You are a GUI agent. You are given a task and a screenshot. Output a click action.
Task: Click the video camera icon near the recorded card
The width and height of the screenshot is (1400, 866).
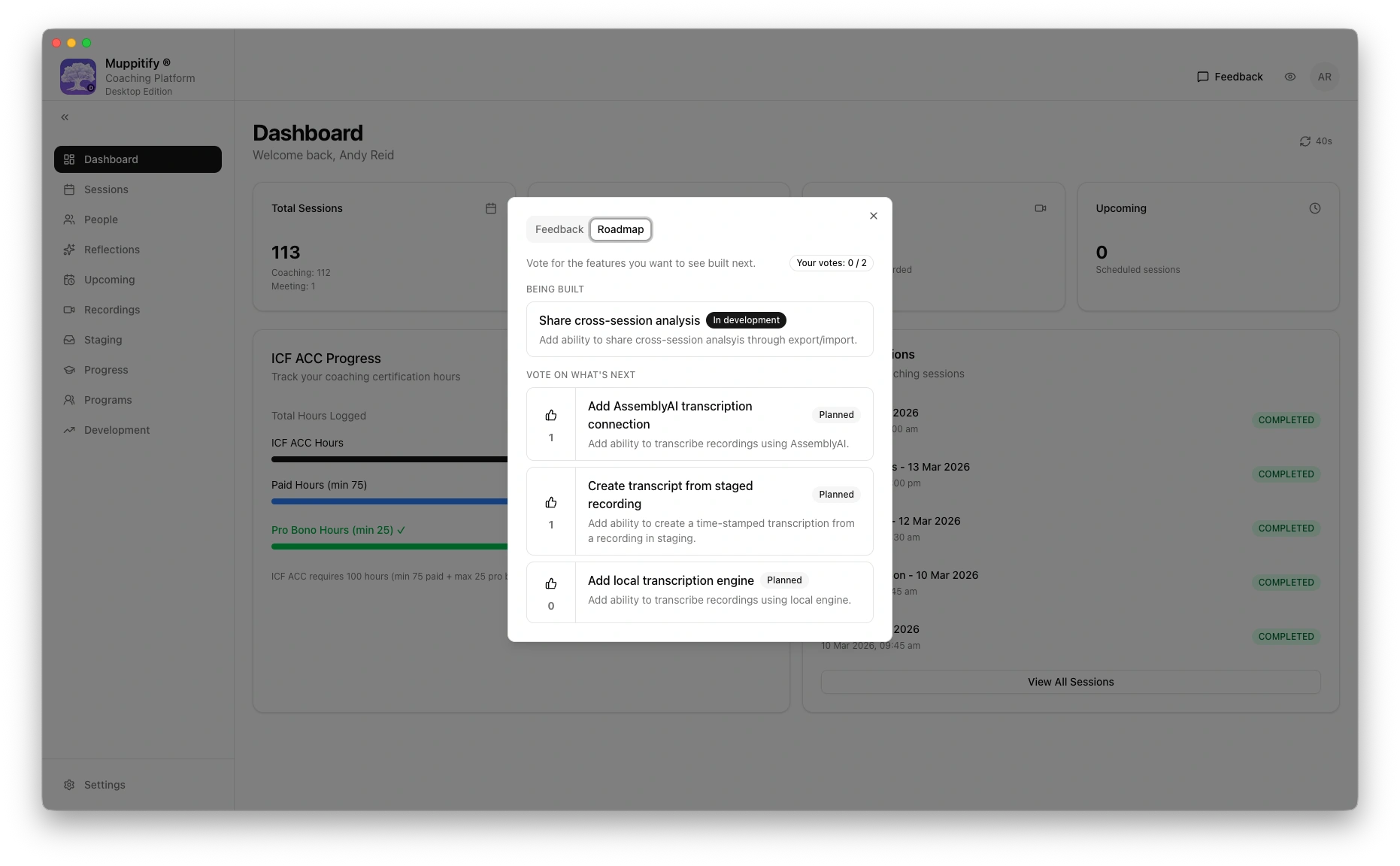[1041, 208]
